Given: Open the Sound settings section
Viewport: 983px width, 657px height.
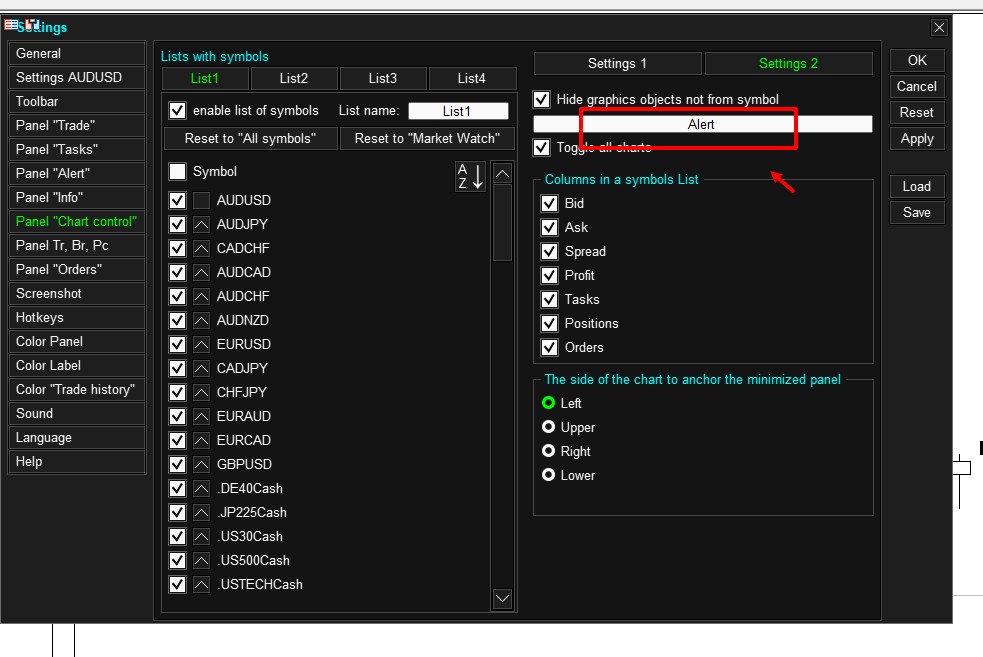Looking at the screenshot, I should (76, 414).
